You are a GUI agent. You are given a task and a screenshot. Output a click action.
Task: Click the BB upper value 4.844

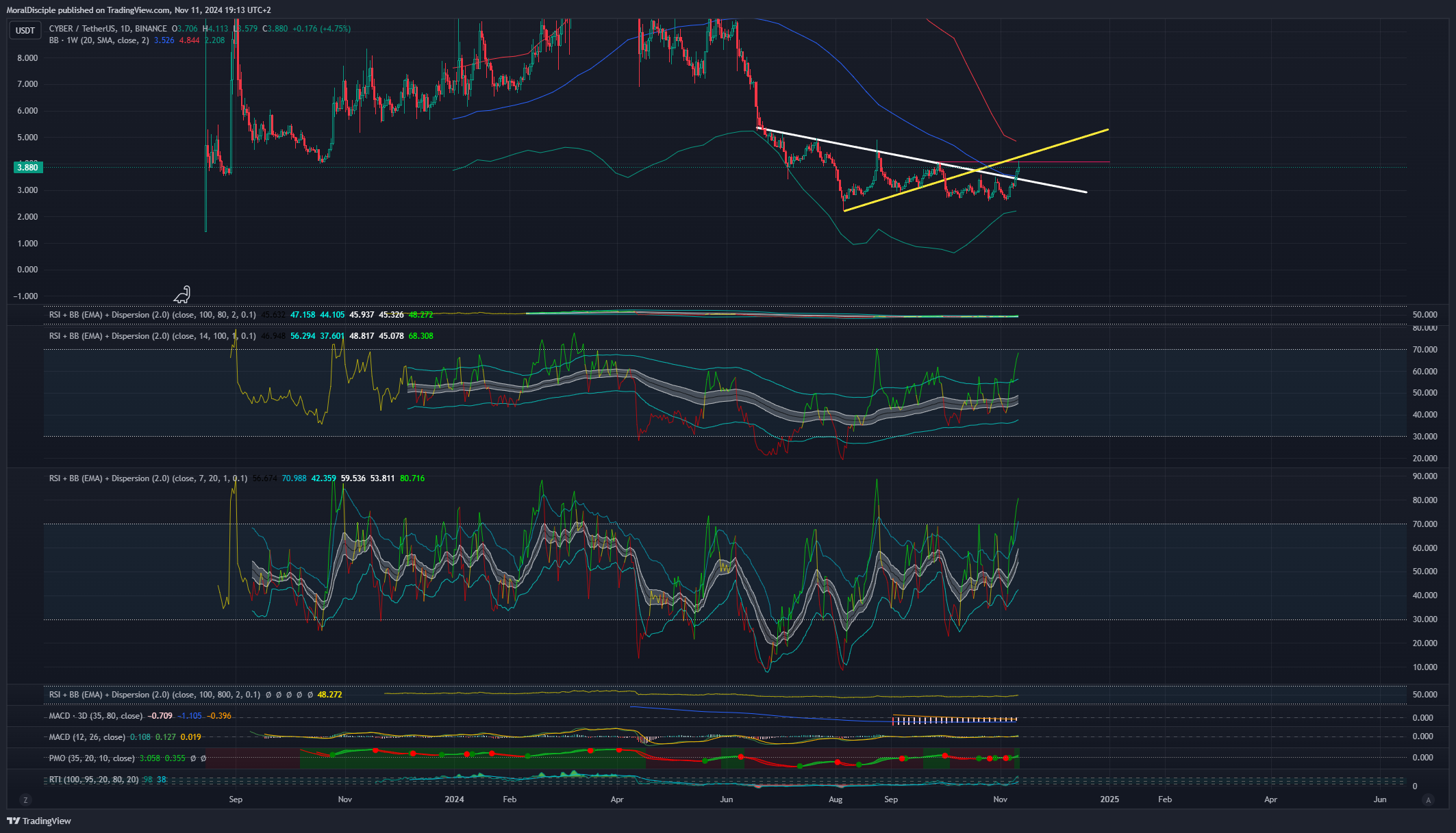coord(189,40)
